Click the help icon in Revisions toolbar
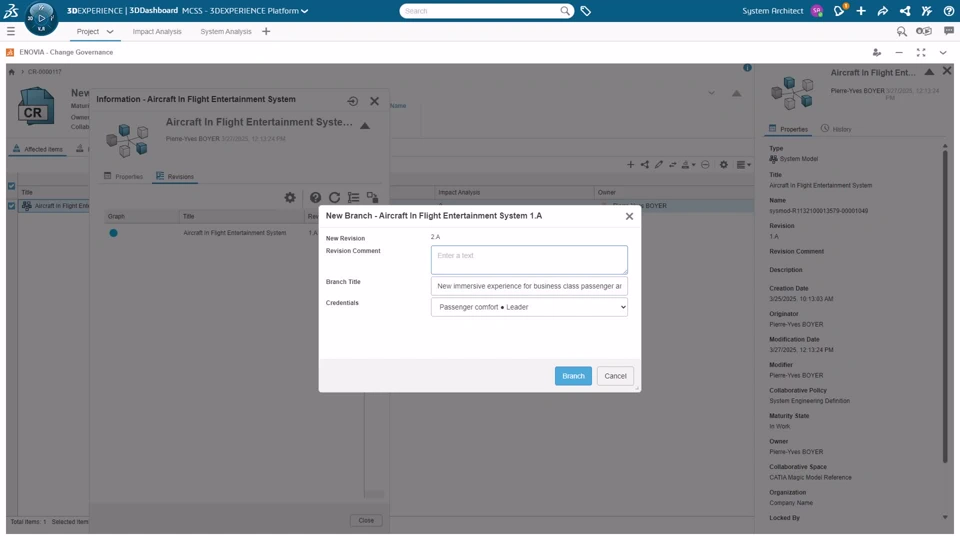This screenshot has height=540, width=960. click(315, 197)
